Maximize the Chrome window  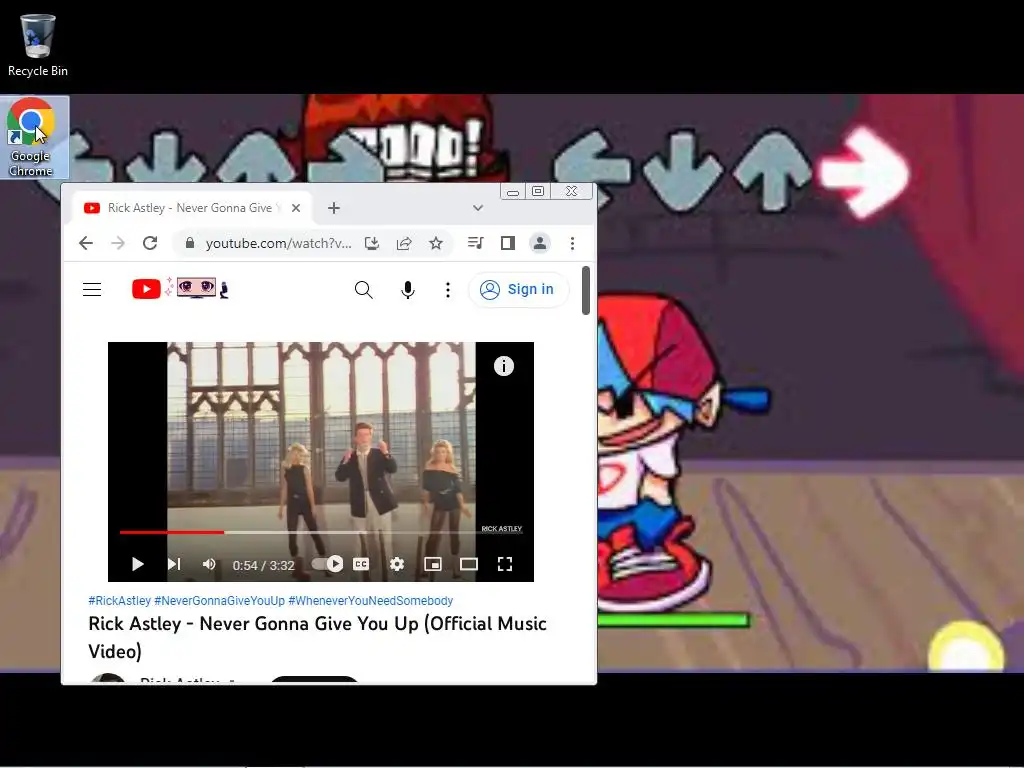tap(538, 191)
